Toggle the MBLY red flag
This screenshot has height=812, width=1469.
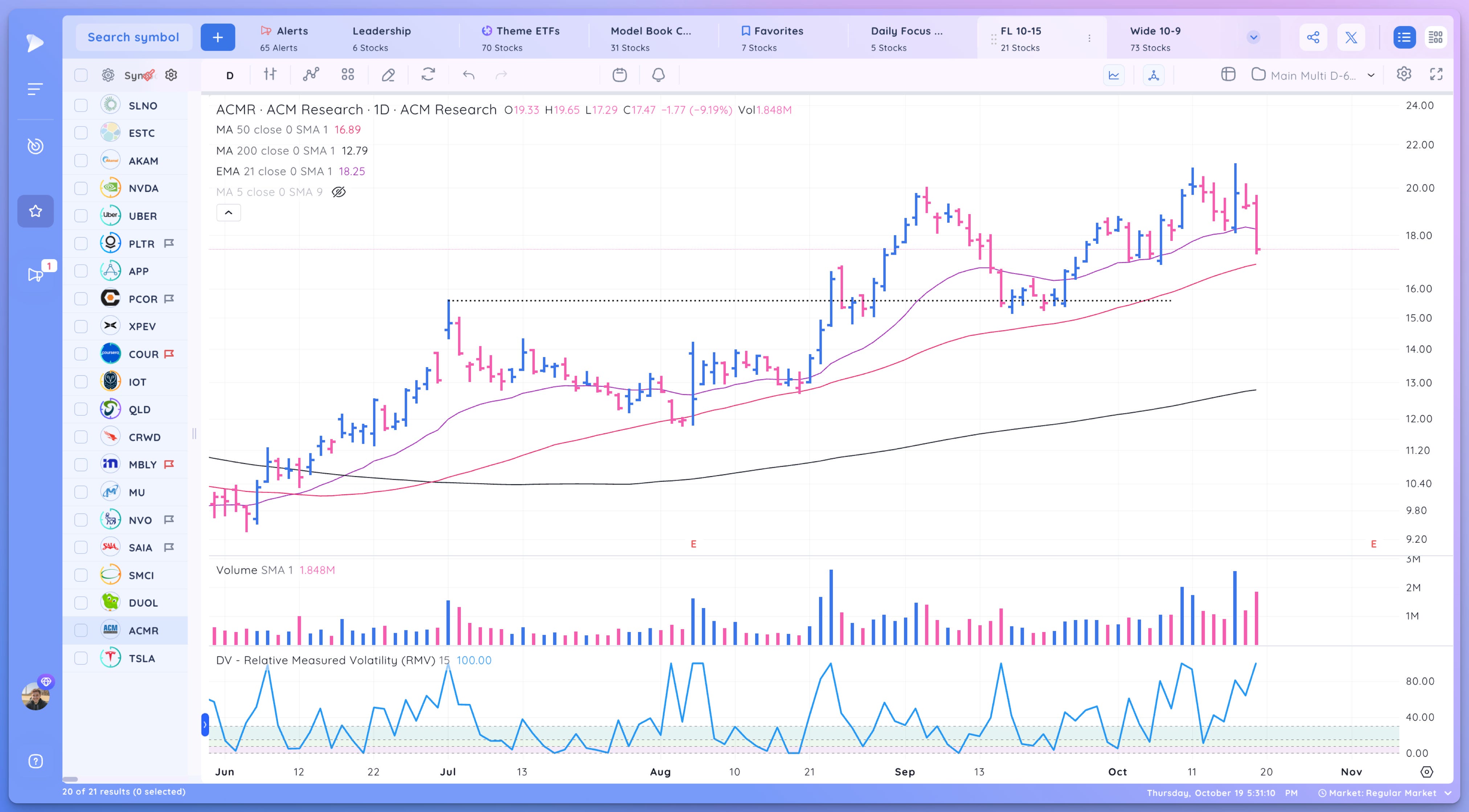169,465
